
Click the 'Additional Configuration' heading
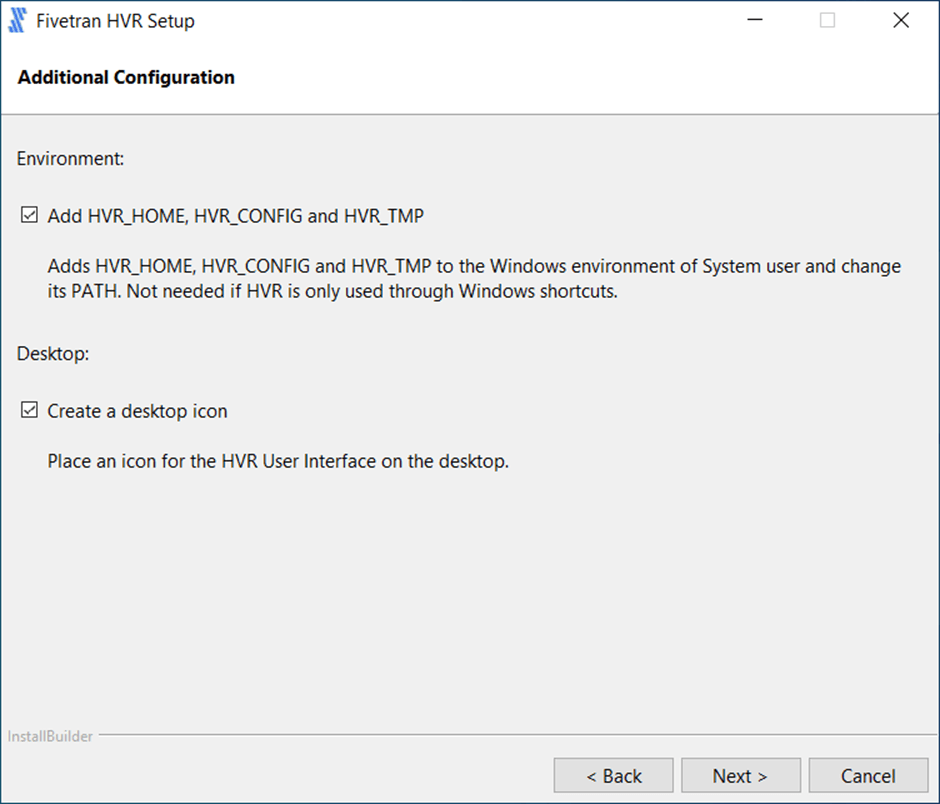(x=126, y=77)
